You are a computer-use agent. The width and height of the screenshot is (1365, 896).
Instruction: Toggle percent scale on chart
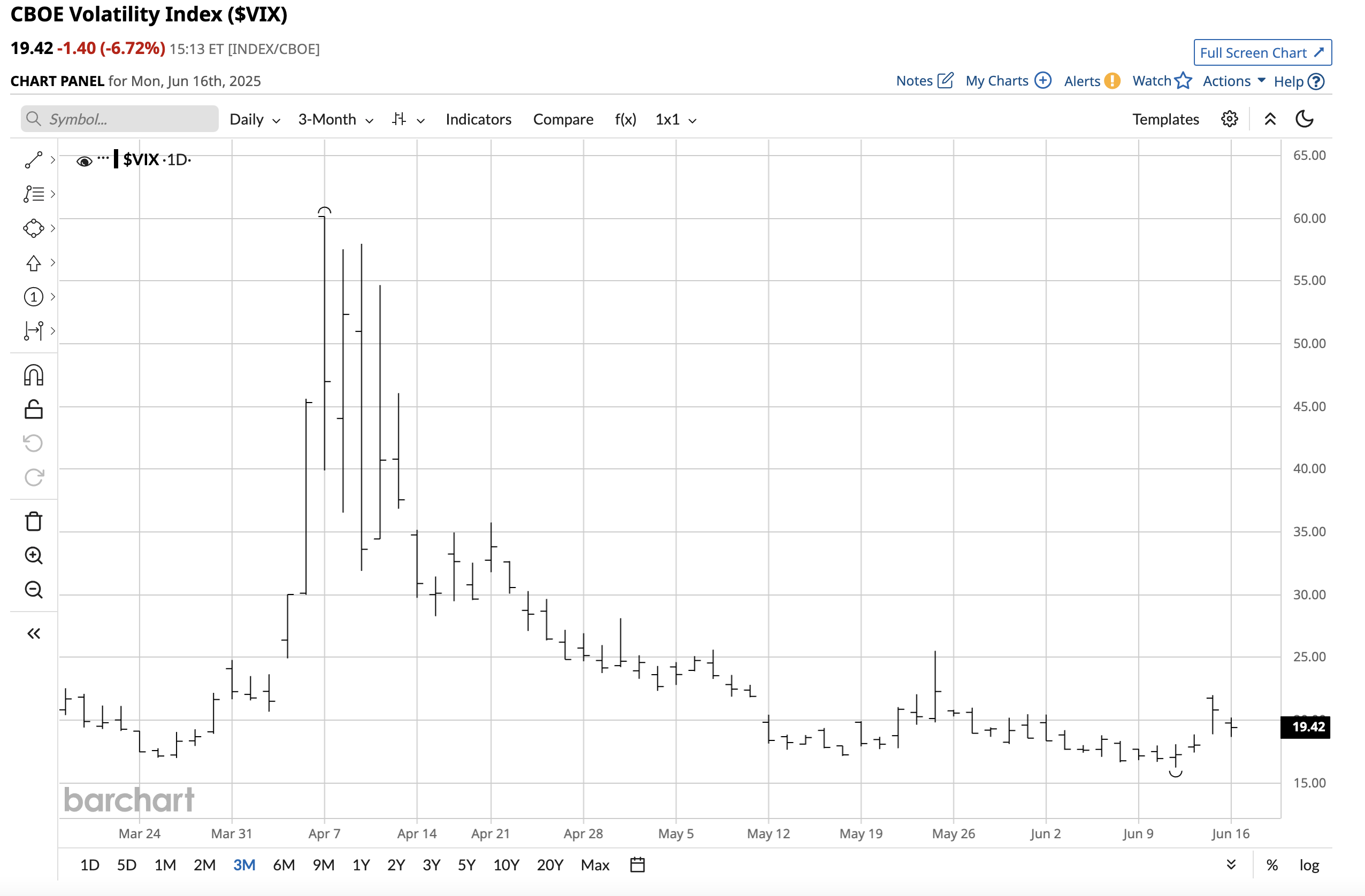(x=1271, y=864)
